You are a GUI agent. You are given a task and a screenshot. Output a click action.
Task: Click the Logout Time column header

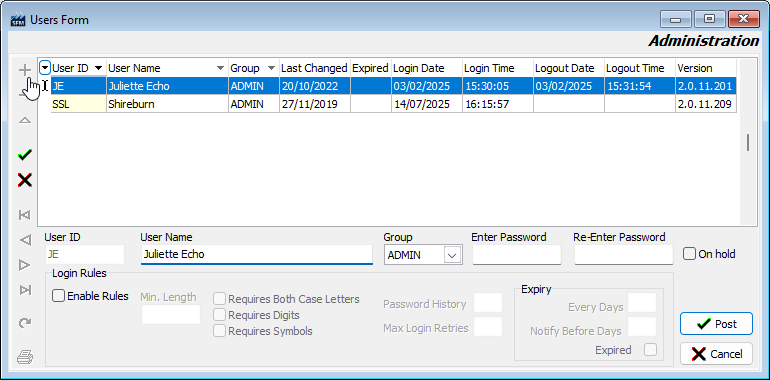pos(640,68)
